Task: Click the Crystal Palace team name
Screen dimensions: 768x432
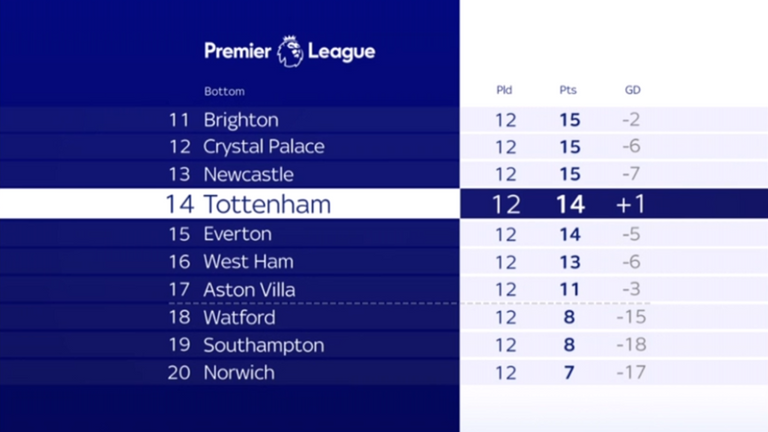Action: click(x=264, y=146)
